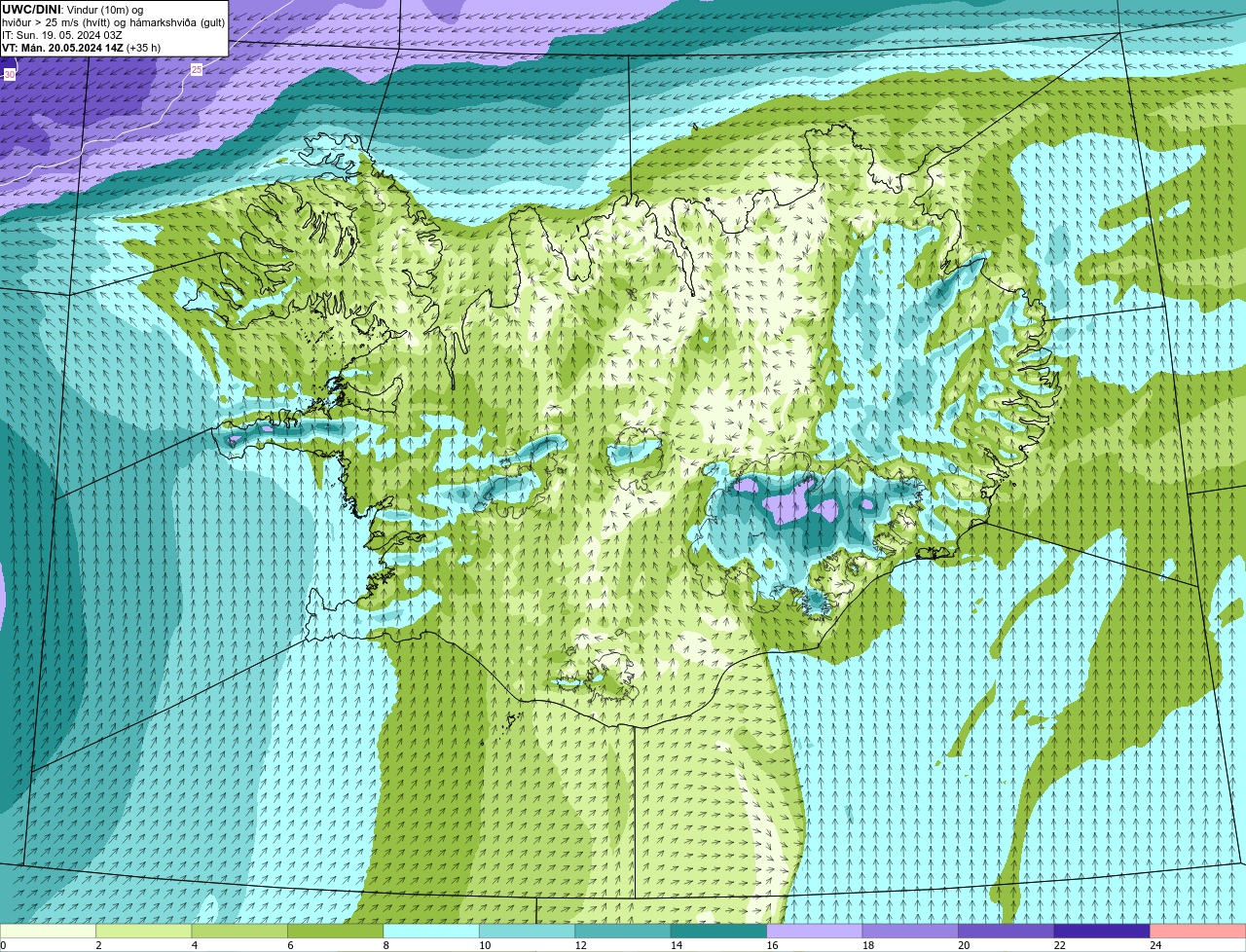Click the legend scale label "10"
The image size is (1246, 952).
coord(485,945)
